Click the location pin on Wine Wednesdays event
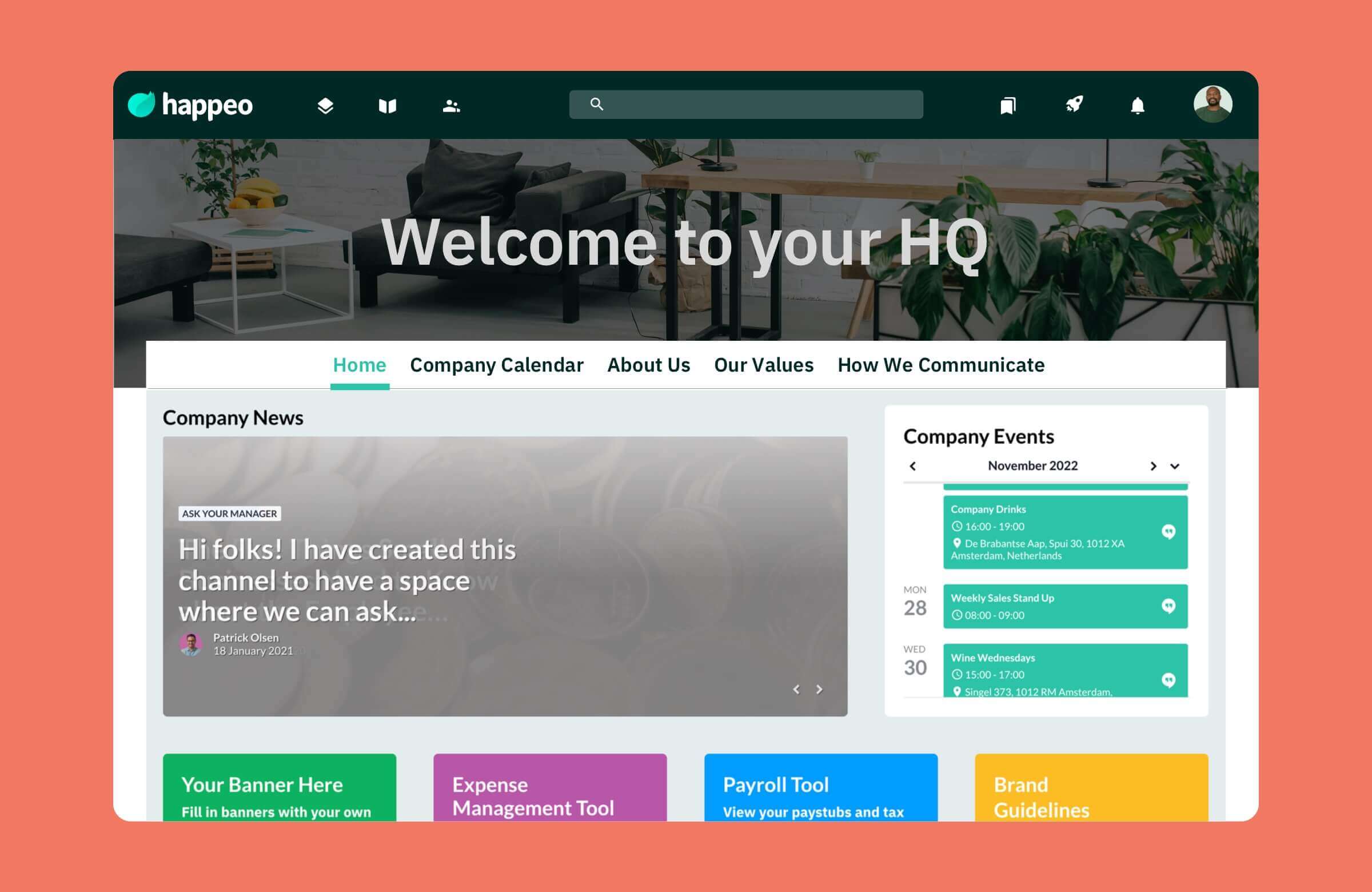The width and height of the screenshot is (1372, 892). 958,691
